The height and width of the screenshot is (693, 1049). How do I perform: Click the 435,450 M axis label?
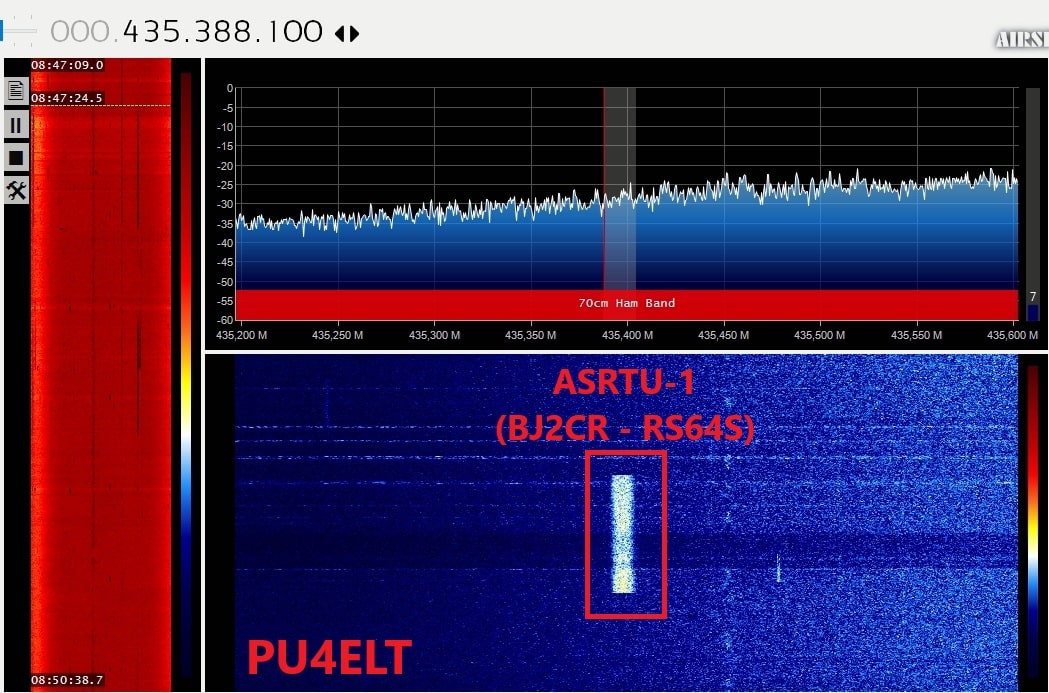coord(723,335)
